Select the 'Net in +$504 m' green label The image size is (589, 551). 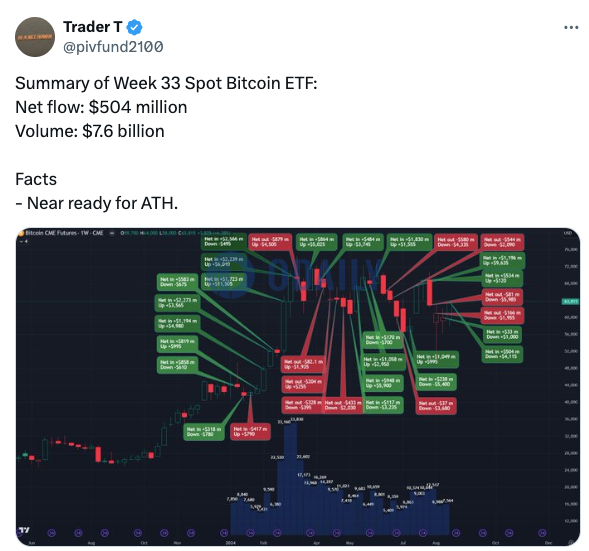(502, 354)
